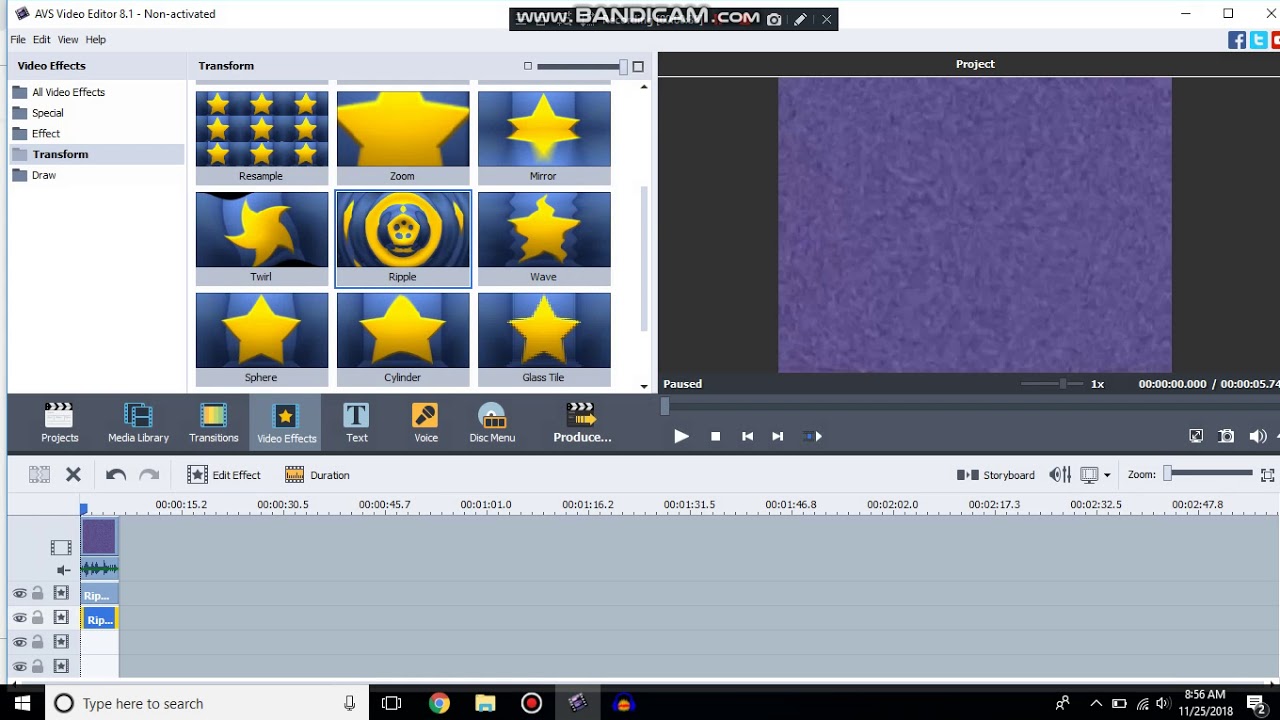The height and width of the screenshot is (720, 1280).
Task: Switch to Storyboard view
Action: tap(996, 475)
